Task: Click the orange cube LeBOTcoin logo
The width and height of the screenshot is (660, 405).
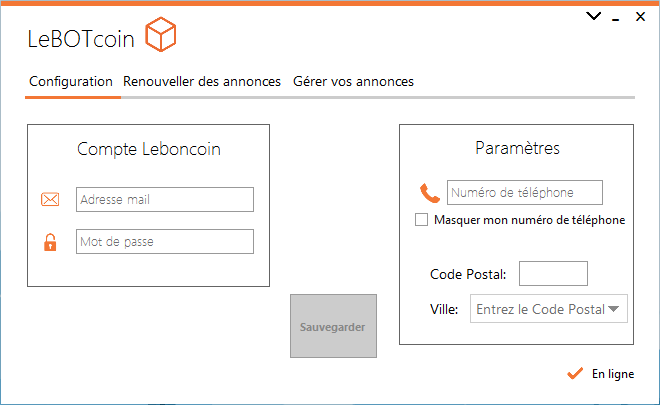Action: point(160,35)
